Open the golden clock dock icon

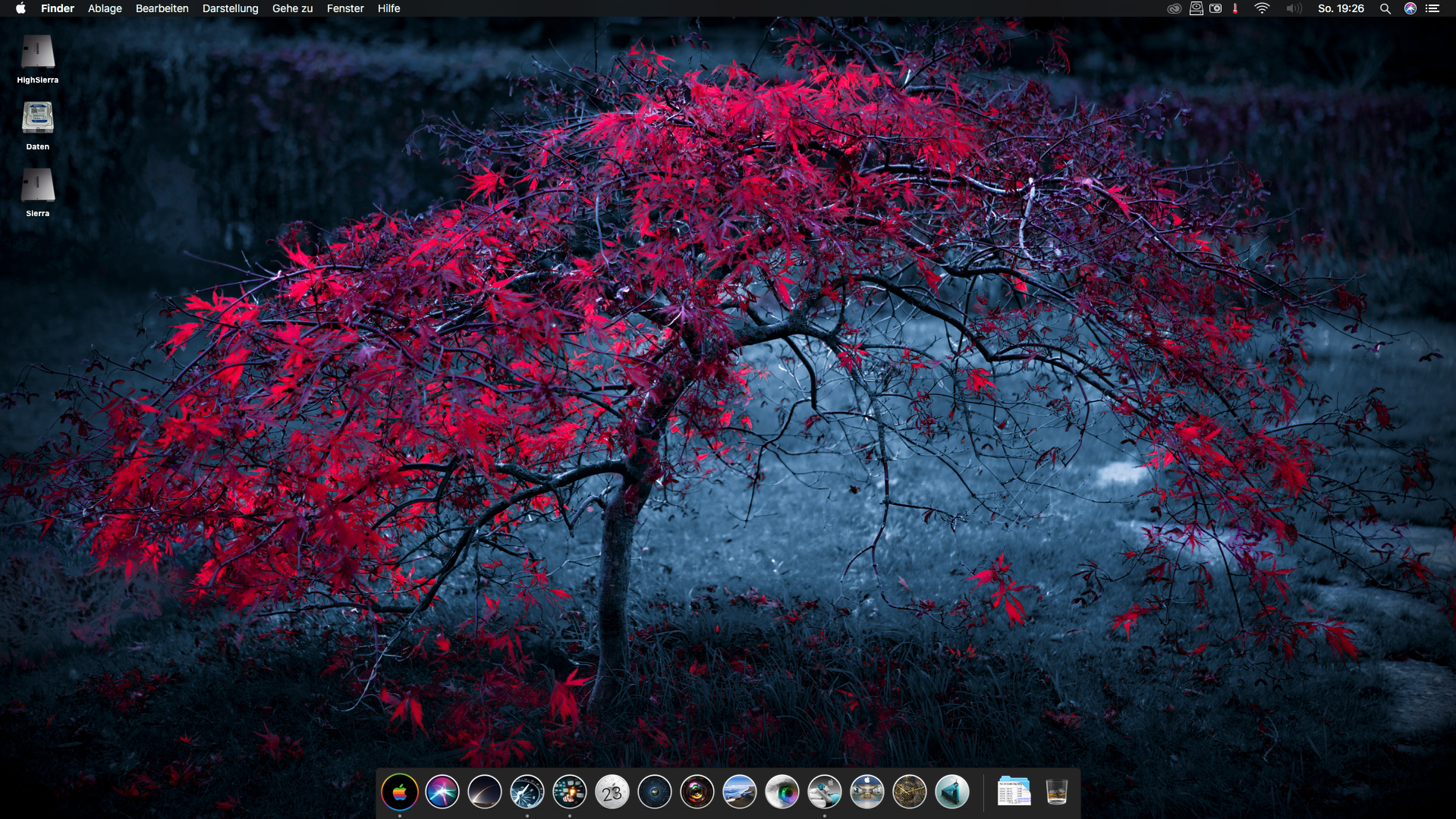click(x=910, y=792)
